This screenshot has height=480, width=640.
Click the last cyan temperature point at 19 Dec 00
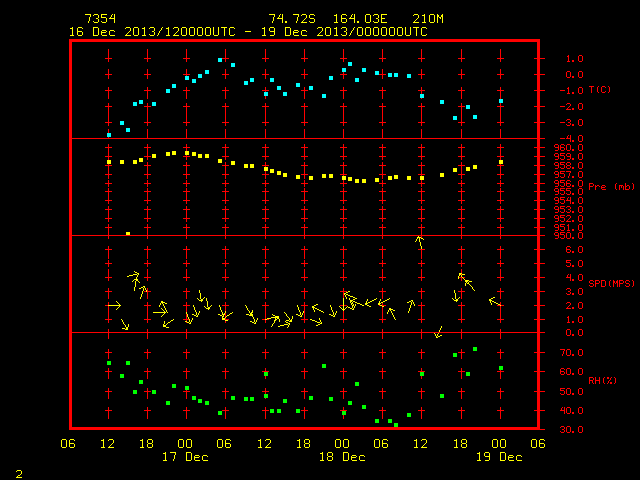point(501,101)
